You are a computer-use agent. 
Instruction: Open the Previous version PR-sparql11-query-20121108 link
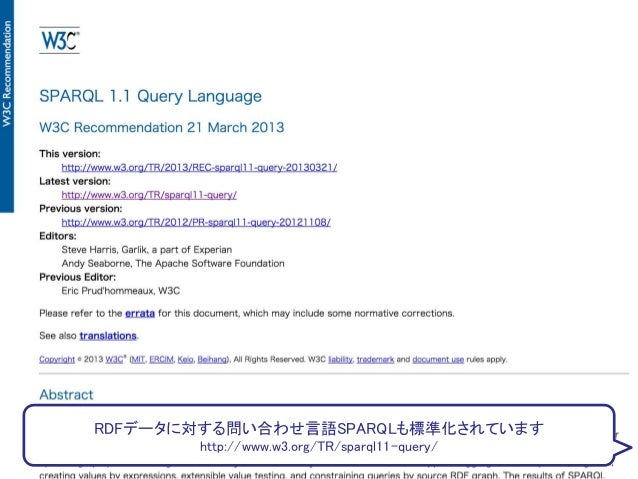(x=196, y=222)
